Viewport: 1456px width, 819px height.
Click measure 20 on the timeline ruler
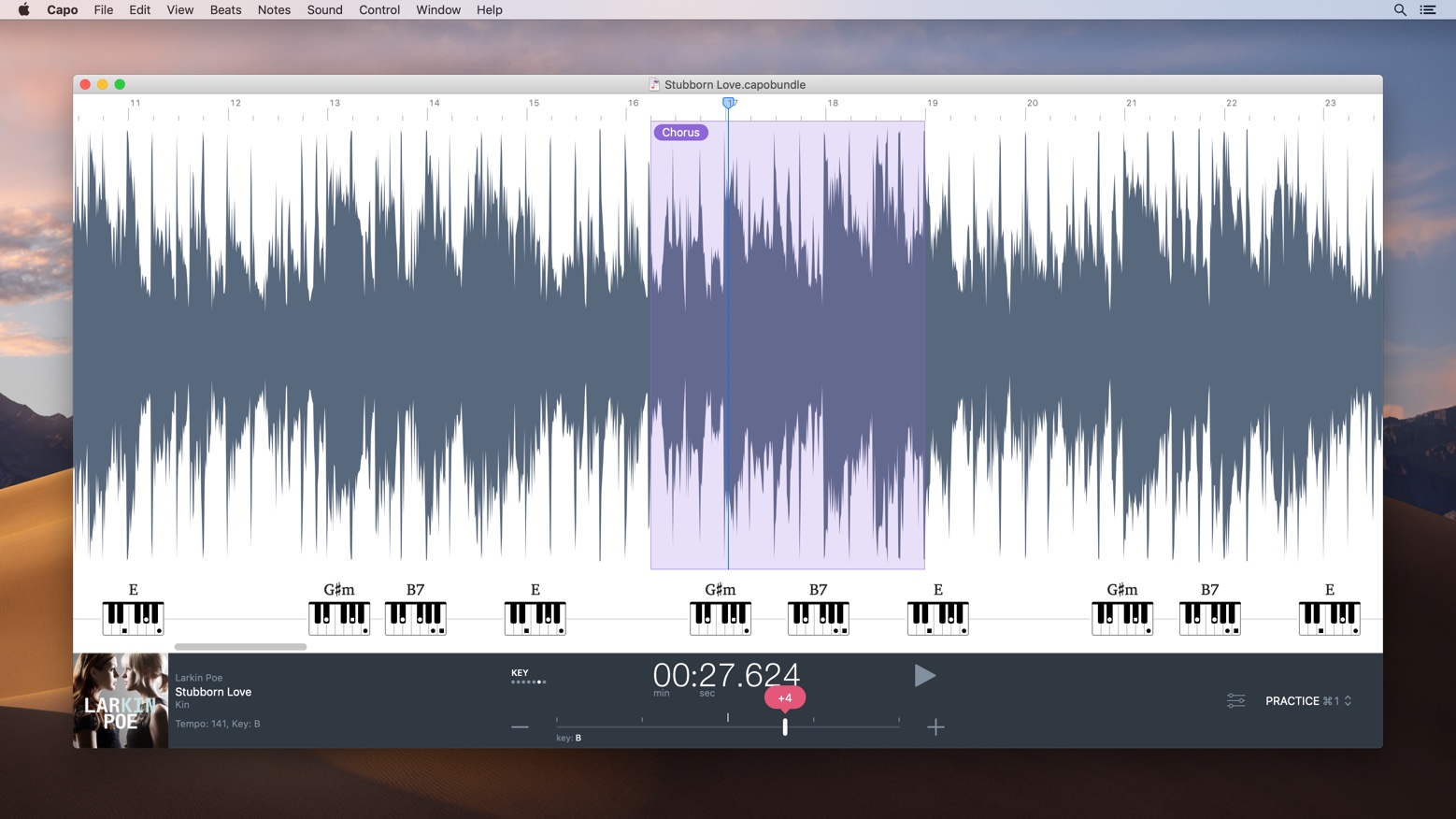[x=1033, y=103]
